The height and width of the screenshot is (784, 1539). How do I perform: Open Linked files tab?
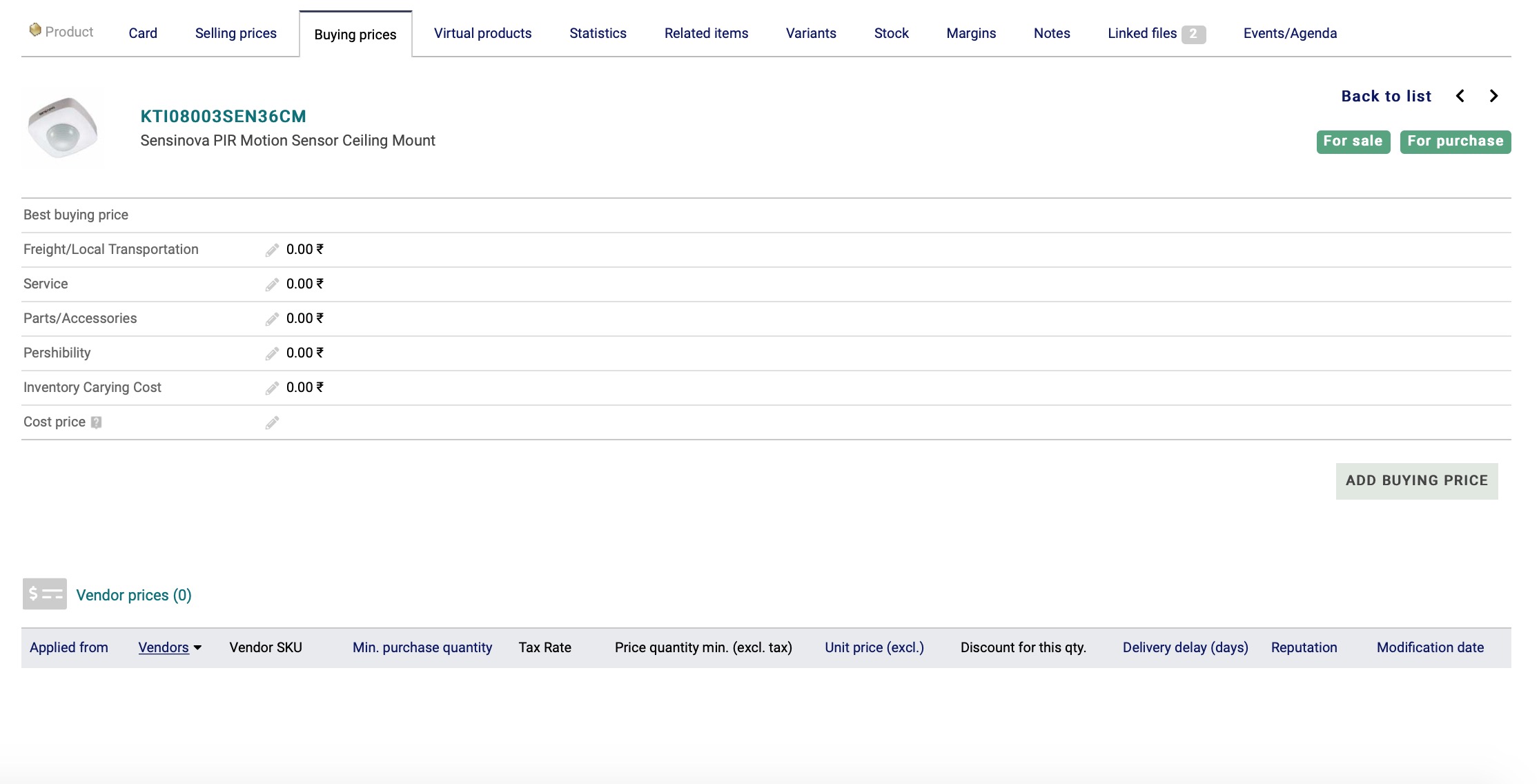click(1142, 33)
